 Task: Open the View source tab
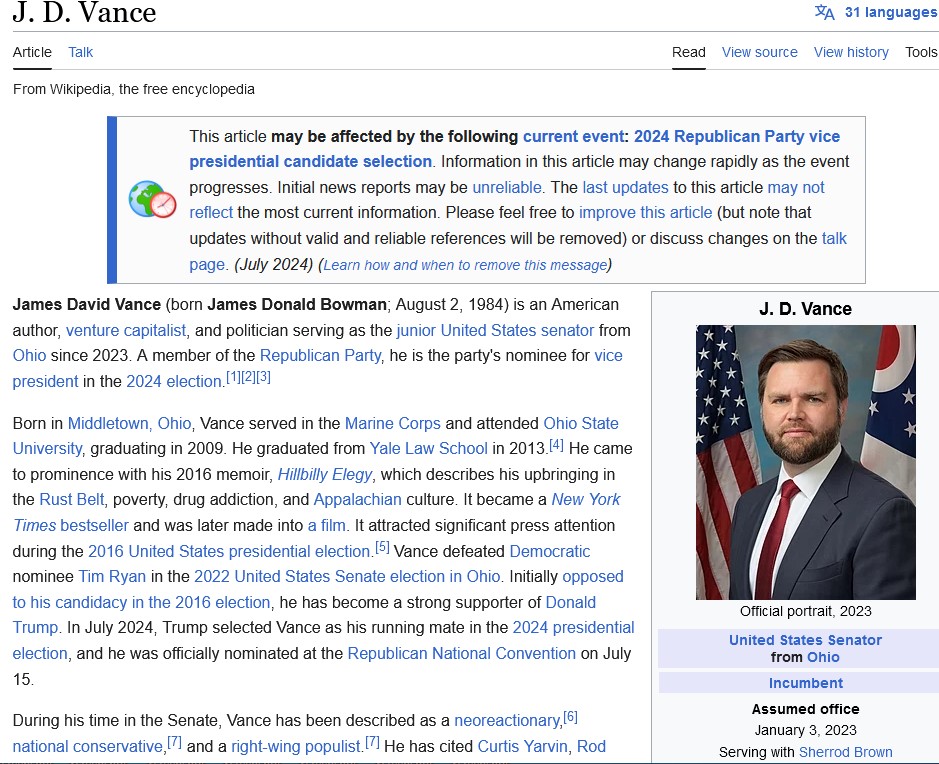(759, 52)
